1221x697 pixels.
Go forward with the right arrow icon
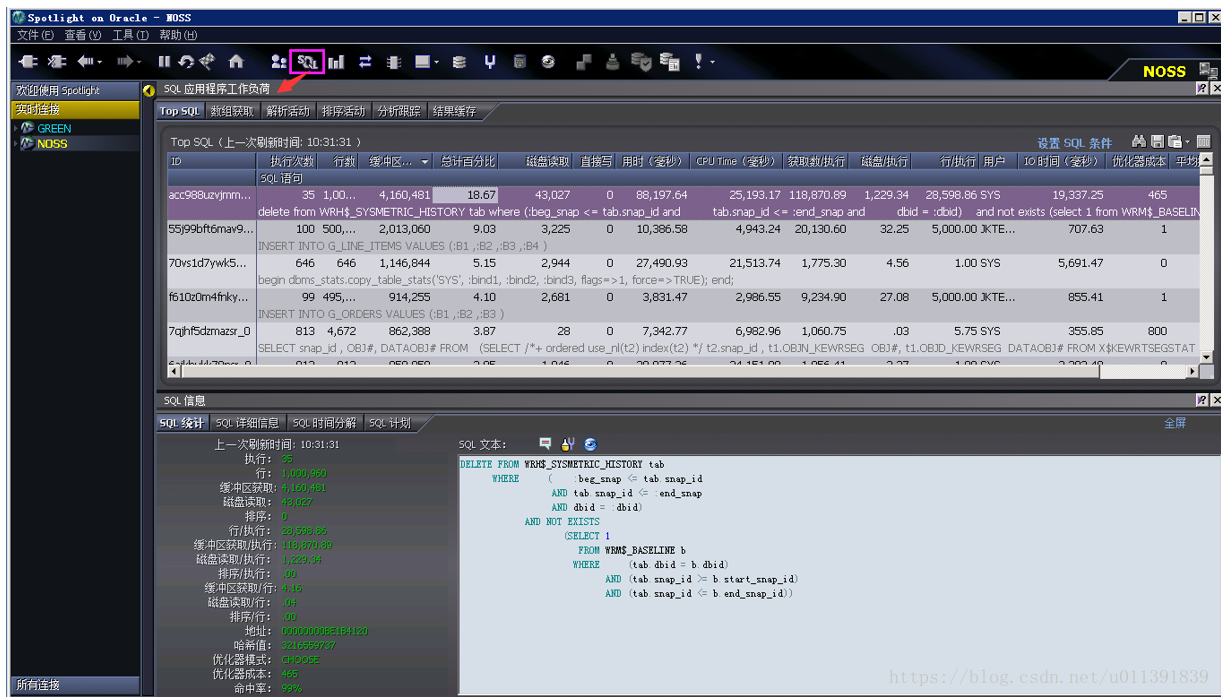click(125, 62)
